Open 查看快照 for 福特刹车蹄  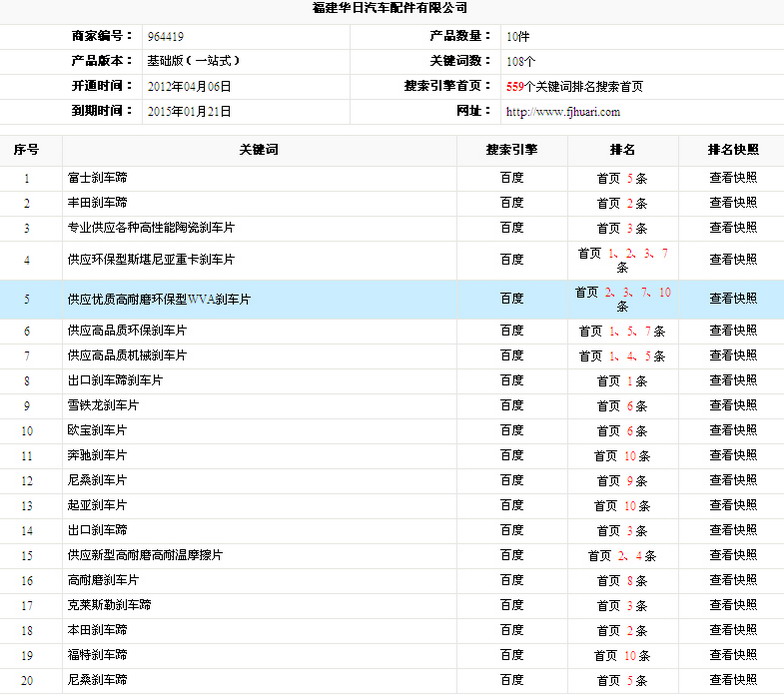(733, 655)
